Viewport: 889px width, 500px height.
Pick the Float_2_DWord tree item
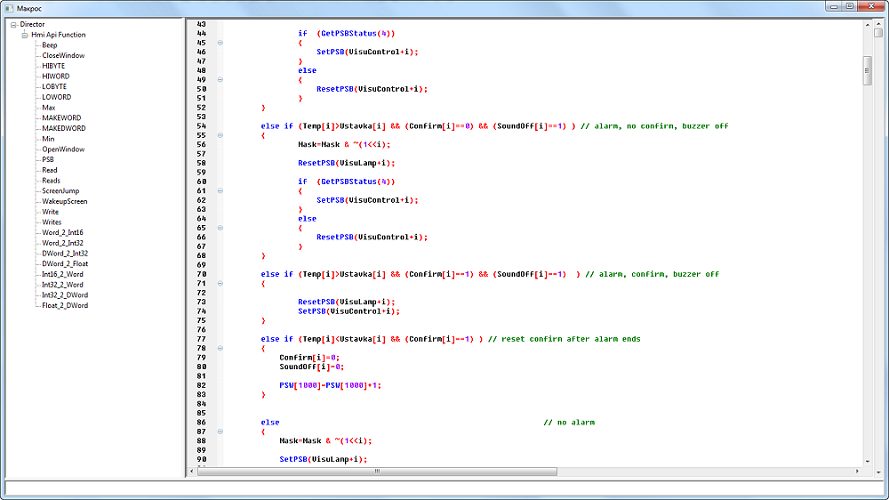(64, 305)
